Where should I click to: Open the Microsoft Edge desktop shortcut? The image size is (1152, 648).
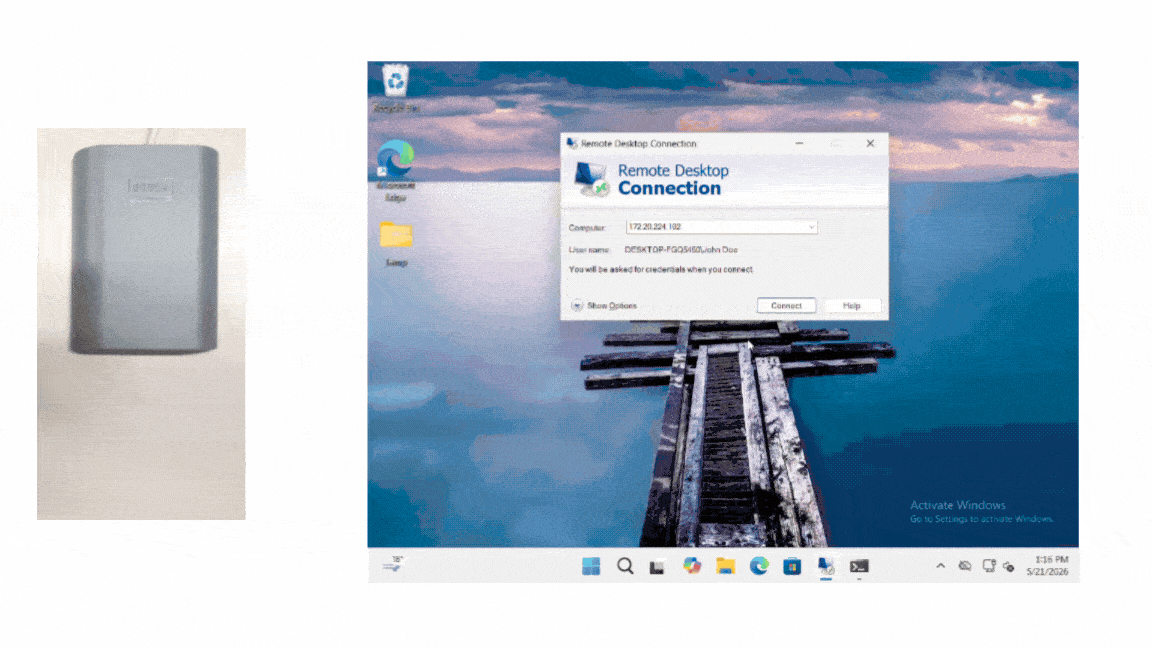[396, 170]
